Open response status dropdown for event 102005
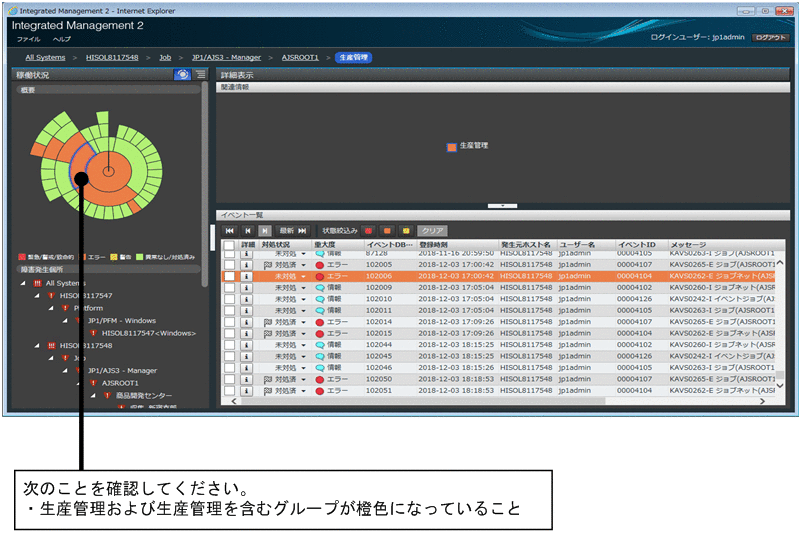This screenshot has width=803, height=533. click(304, 265)
